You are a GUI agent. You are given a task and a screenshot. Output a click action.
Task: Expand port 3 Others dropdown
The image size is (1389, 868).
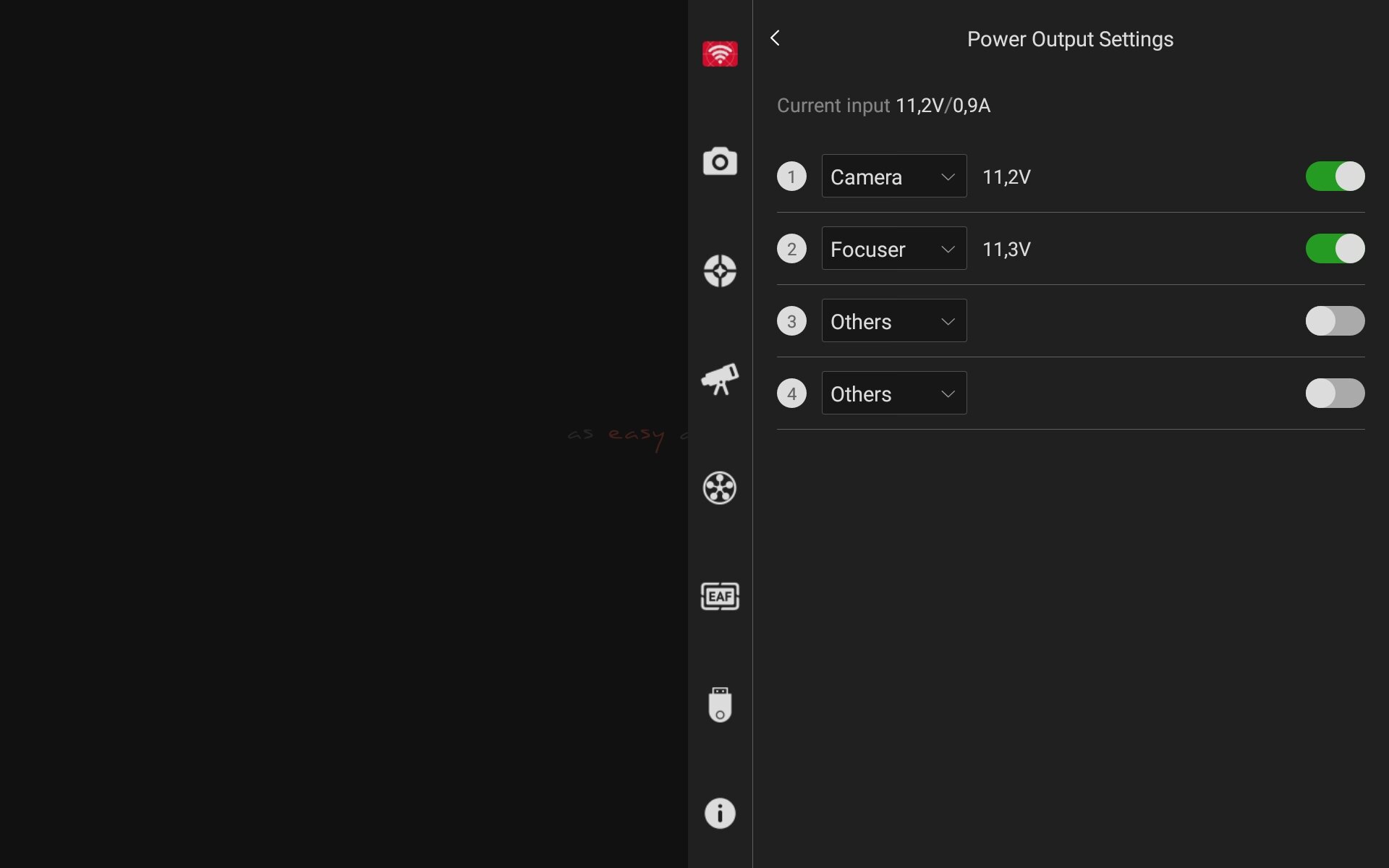click(x=893, y=321)
